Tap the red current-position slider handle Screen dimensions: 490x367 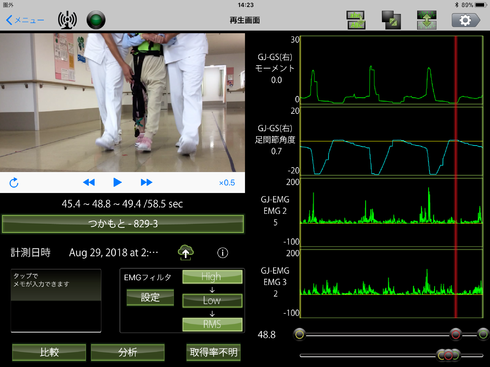coord(456,334)
